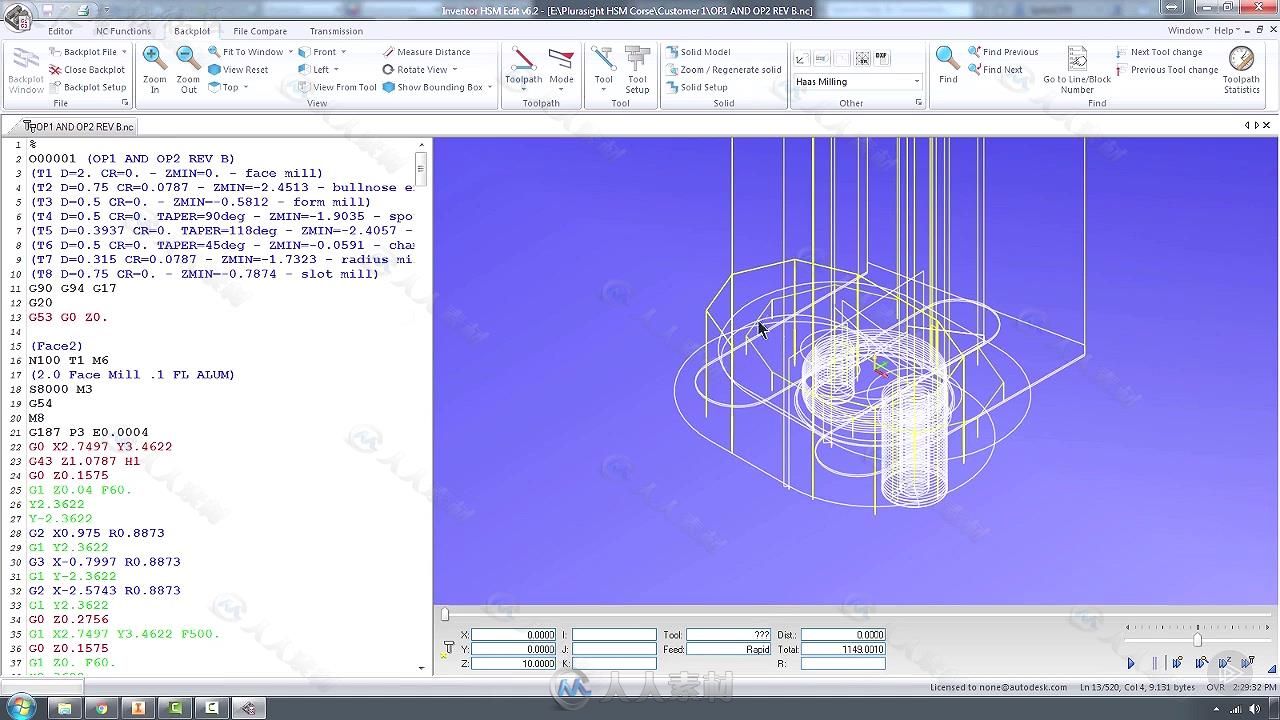Image resolution: width=1280 pixels, height=720 pixels.
Task: Click the Zoom Out magnifier
Action: click(x=188, y=70)
